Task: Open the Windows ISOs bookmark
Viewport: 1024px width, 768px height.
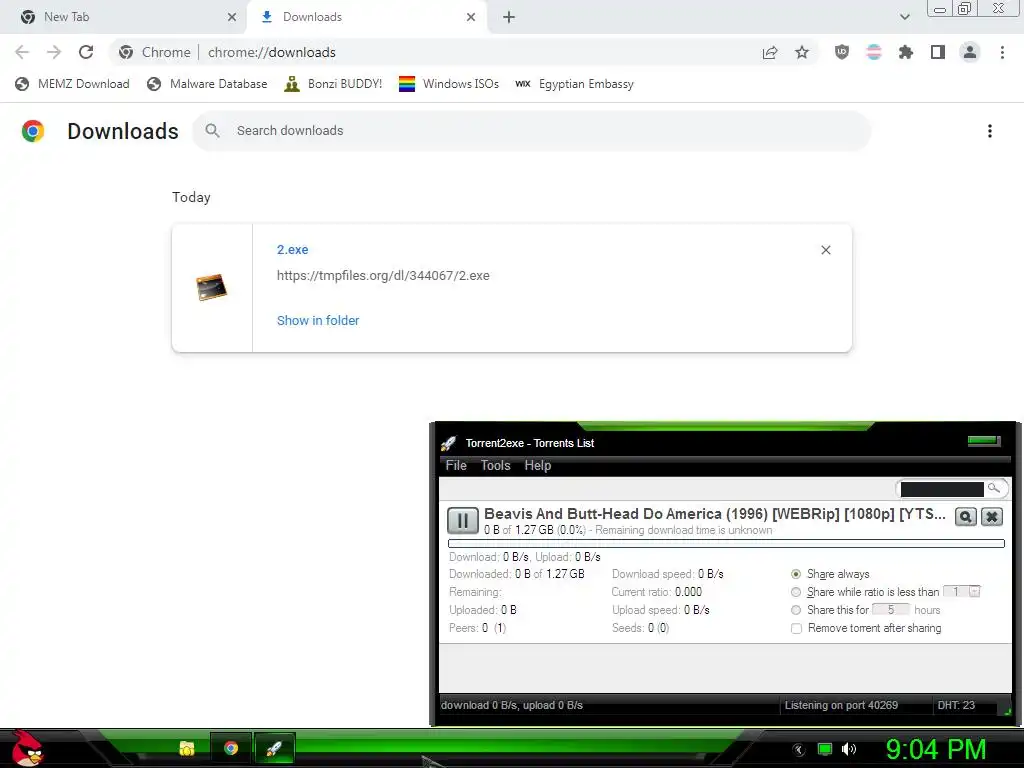Action: point(449,84)
